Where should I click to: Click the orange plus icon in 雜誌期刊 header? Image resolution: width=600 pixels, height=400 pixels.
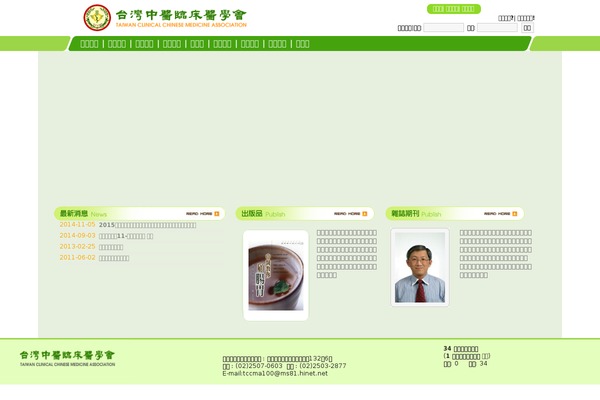515,214
